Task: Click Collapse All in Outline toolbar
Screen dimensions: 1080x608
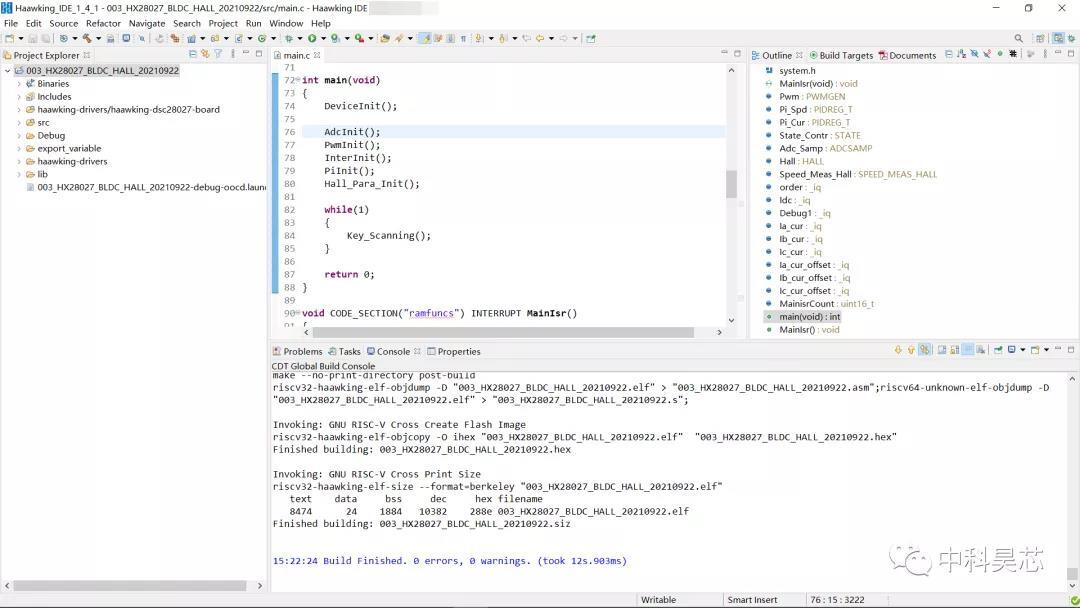Action: tap(948, 54)
